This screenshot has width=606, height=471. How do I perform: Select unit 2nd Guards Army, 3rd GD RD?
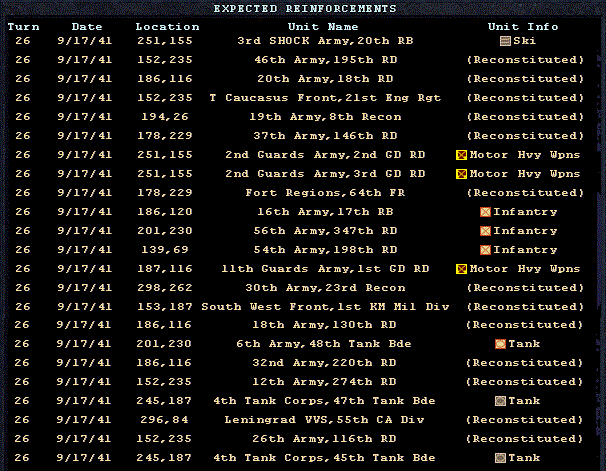tap(325, 174)
